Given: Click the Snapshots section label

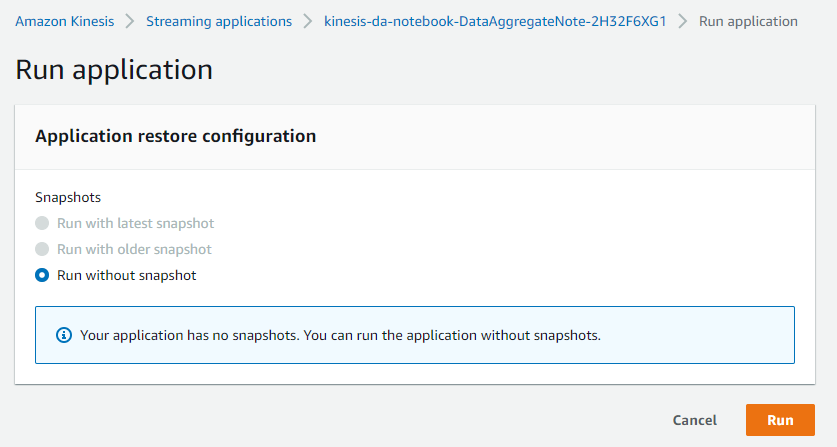Looking at the screenshot, I should pos(68,198).
